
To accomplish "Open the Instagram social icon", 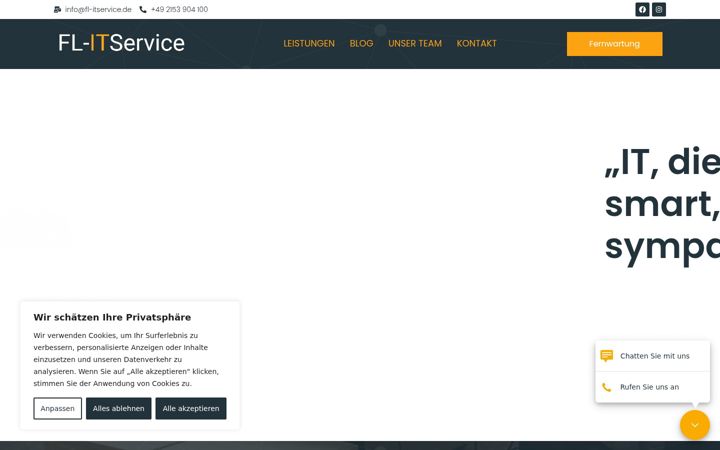I will (659, 9).
